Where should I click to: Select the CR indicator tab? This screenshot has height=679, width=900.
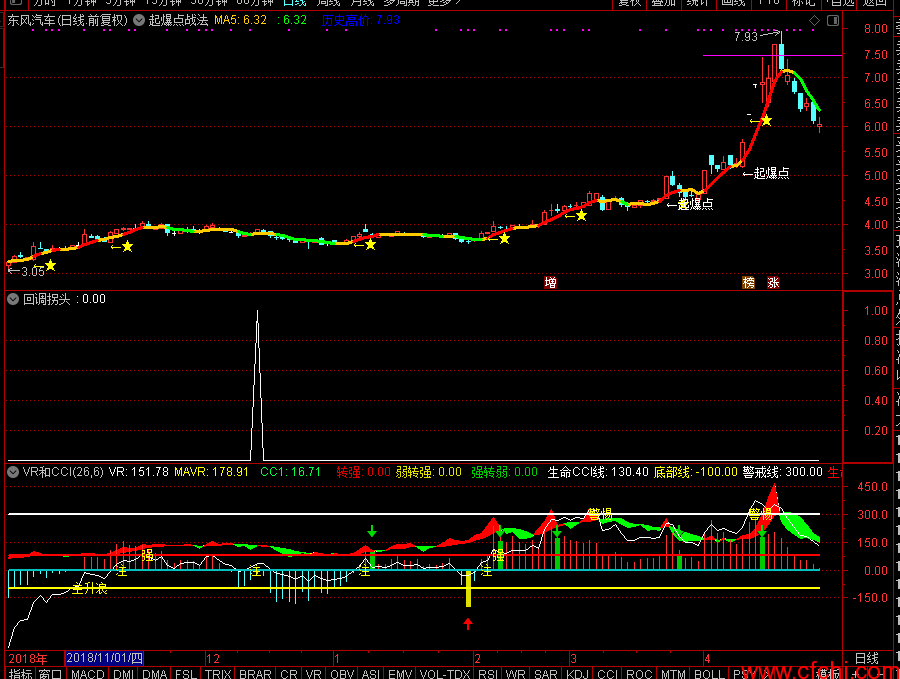[x=289, y=673]
